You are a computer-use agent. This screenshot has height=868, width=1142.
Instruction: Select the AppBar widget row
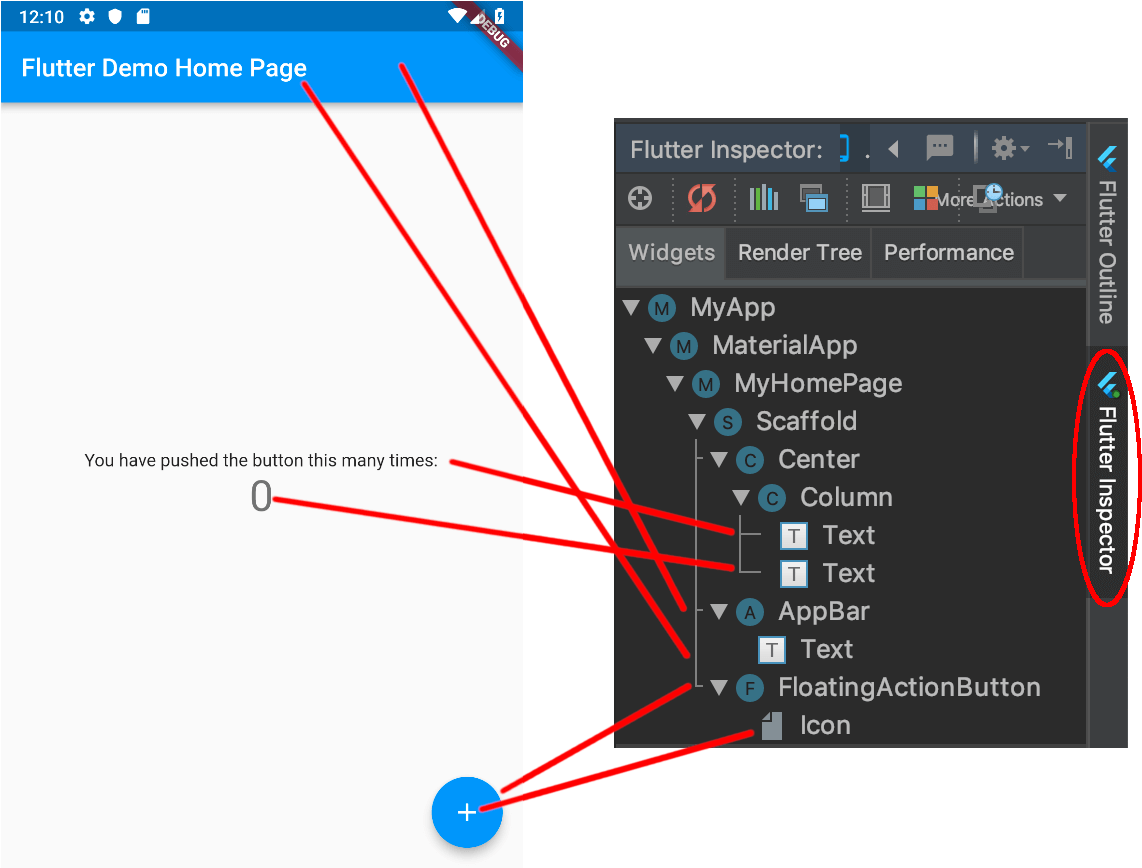[851, 612]
